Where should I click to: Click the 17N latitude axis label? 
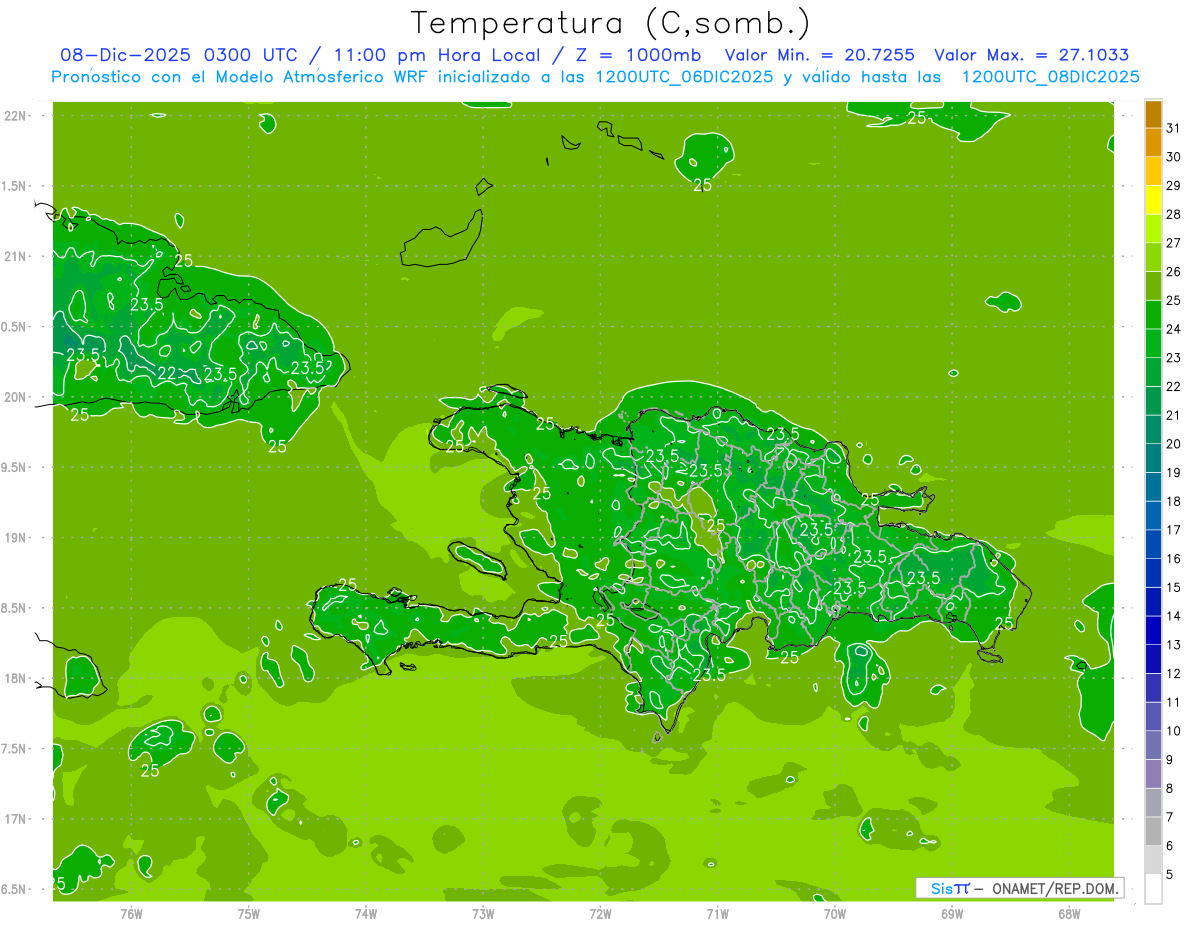coord(16,819)
